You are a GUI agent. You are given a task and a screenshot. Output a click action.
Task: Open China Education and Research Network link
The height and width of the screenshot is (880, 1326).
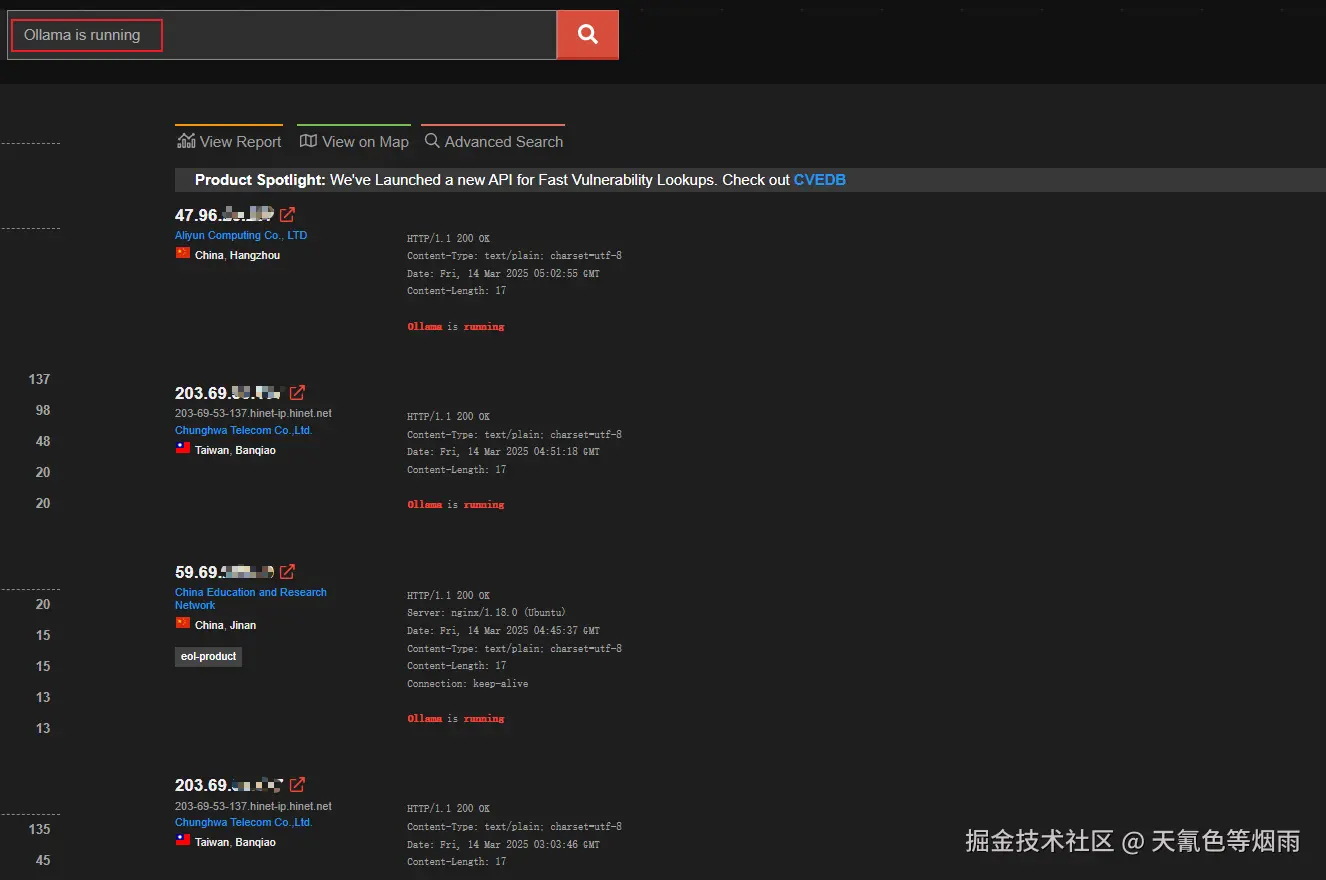pos(250,598)
